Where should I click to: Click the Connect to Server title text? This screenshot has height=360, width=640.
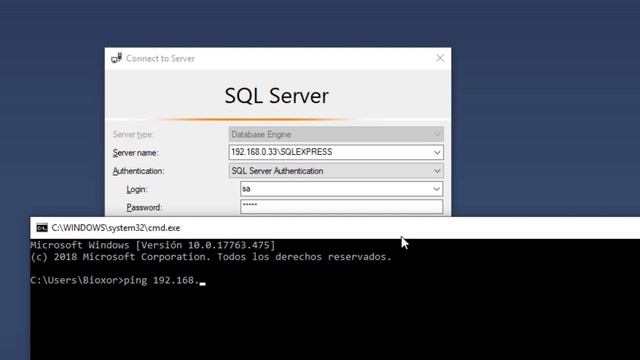point(160,58)
